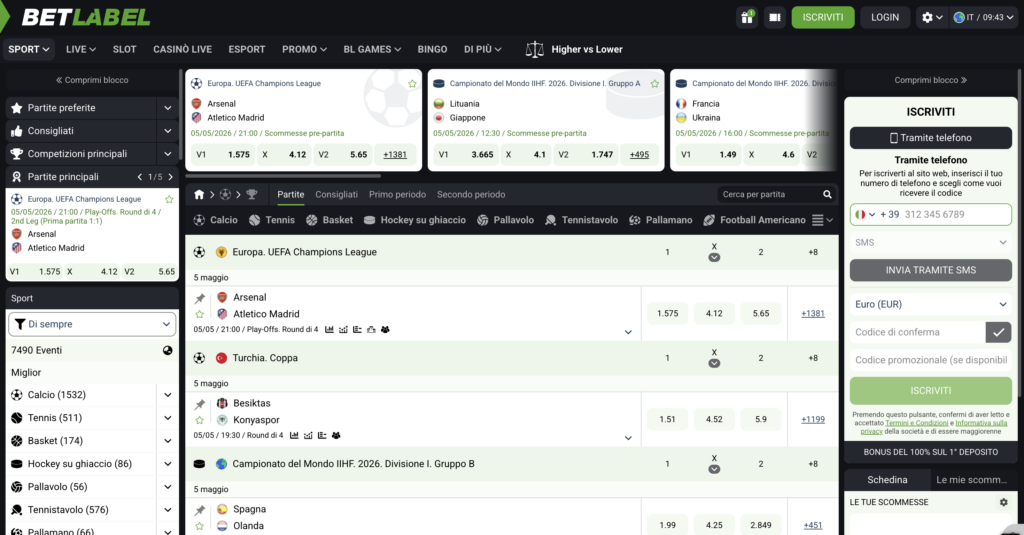The height and width of the screenshot is (535, 1024).
Task: Favorite the Arsenal vs Atletico Madrid top card
Action: pyautogui.click(x=412, y=84)
